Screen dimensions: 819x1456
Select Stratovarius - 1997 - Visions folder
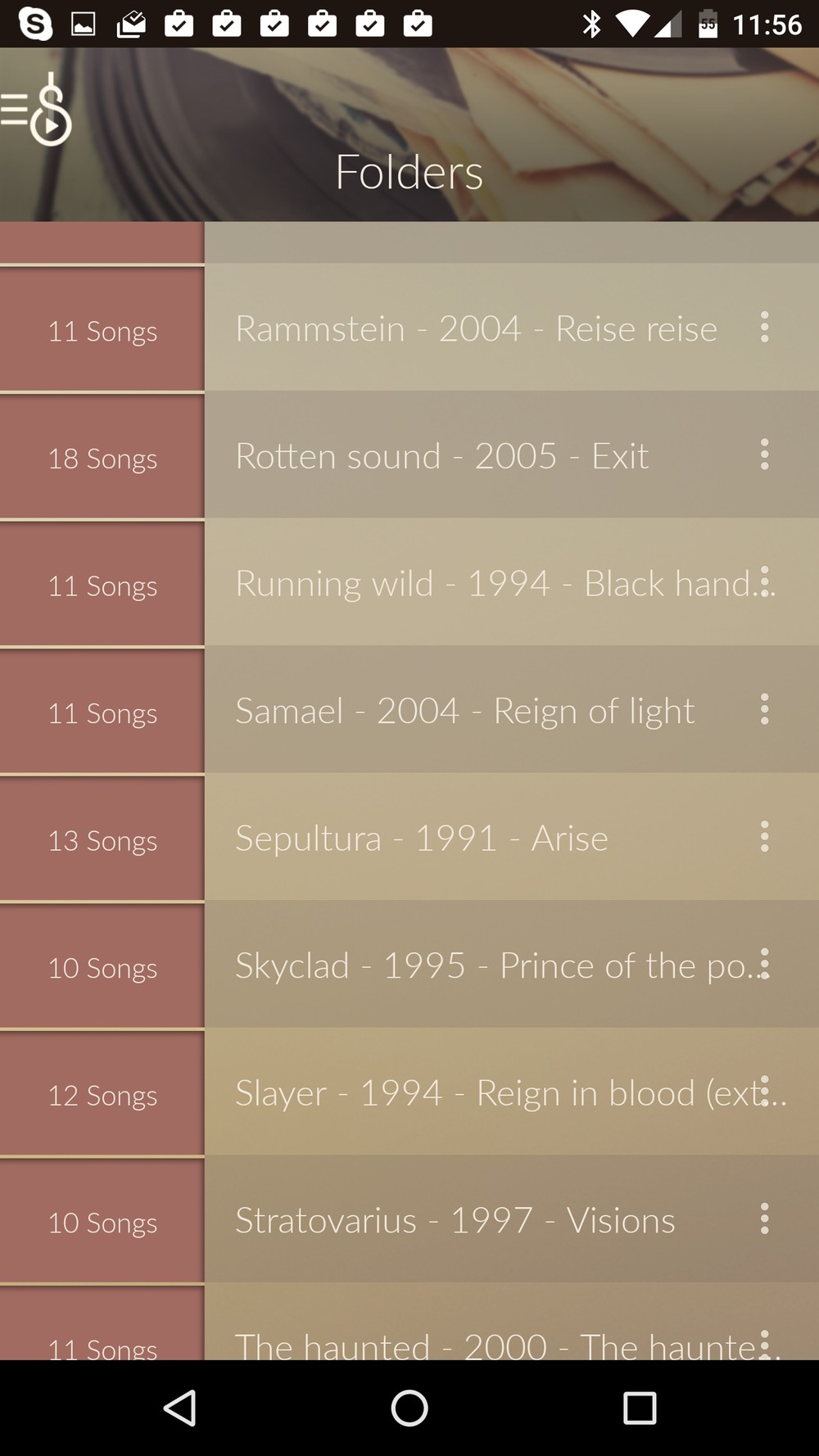tap(455, 1221)
